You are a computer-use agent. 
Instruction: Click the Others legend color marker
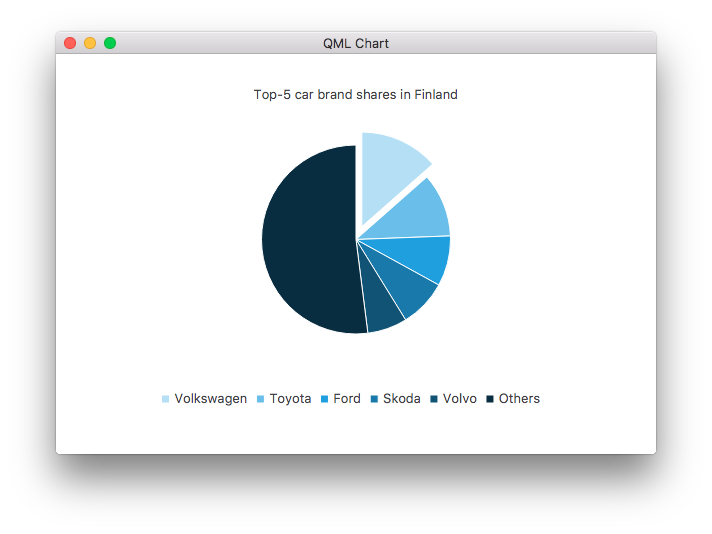(x=490, y=399)
